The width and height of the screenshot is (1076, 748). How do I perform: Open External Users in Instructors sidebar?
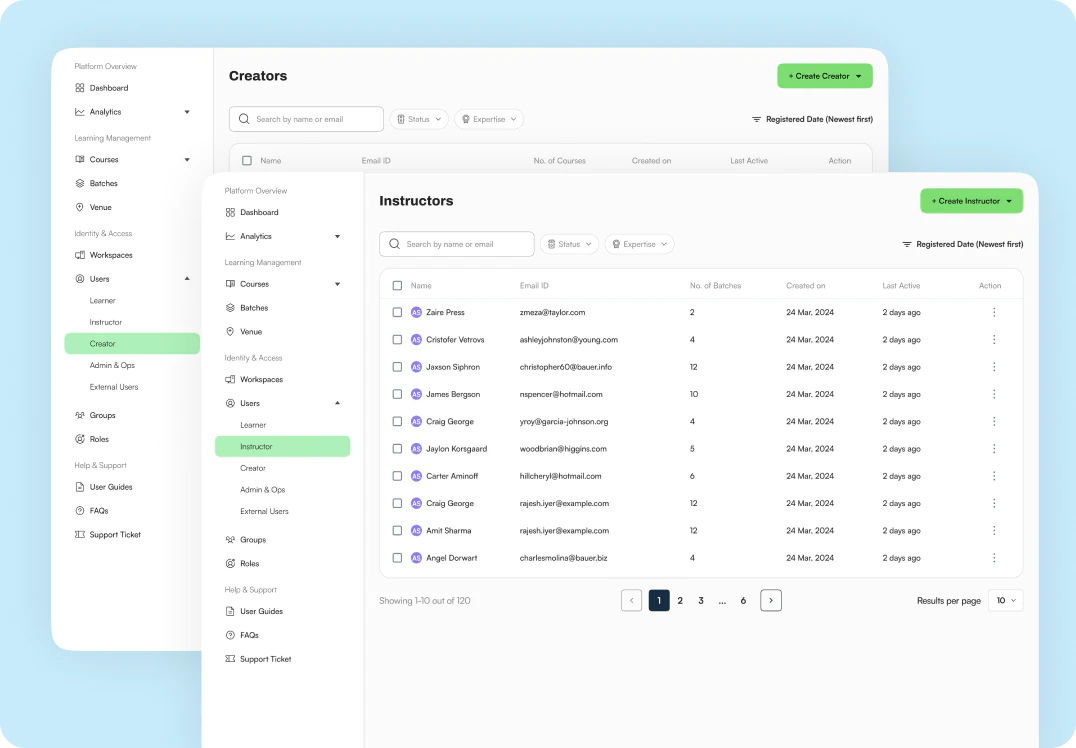tap(264, 512)
